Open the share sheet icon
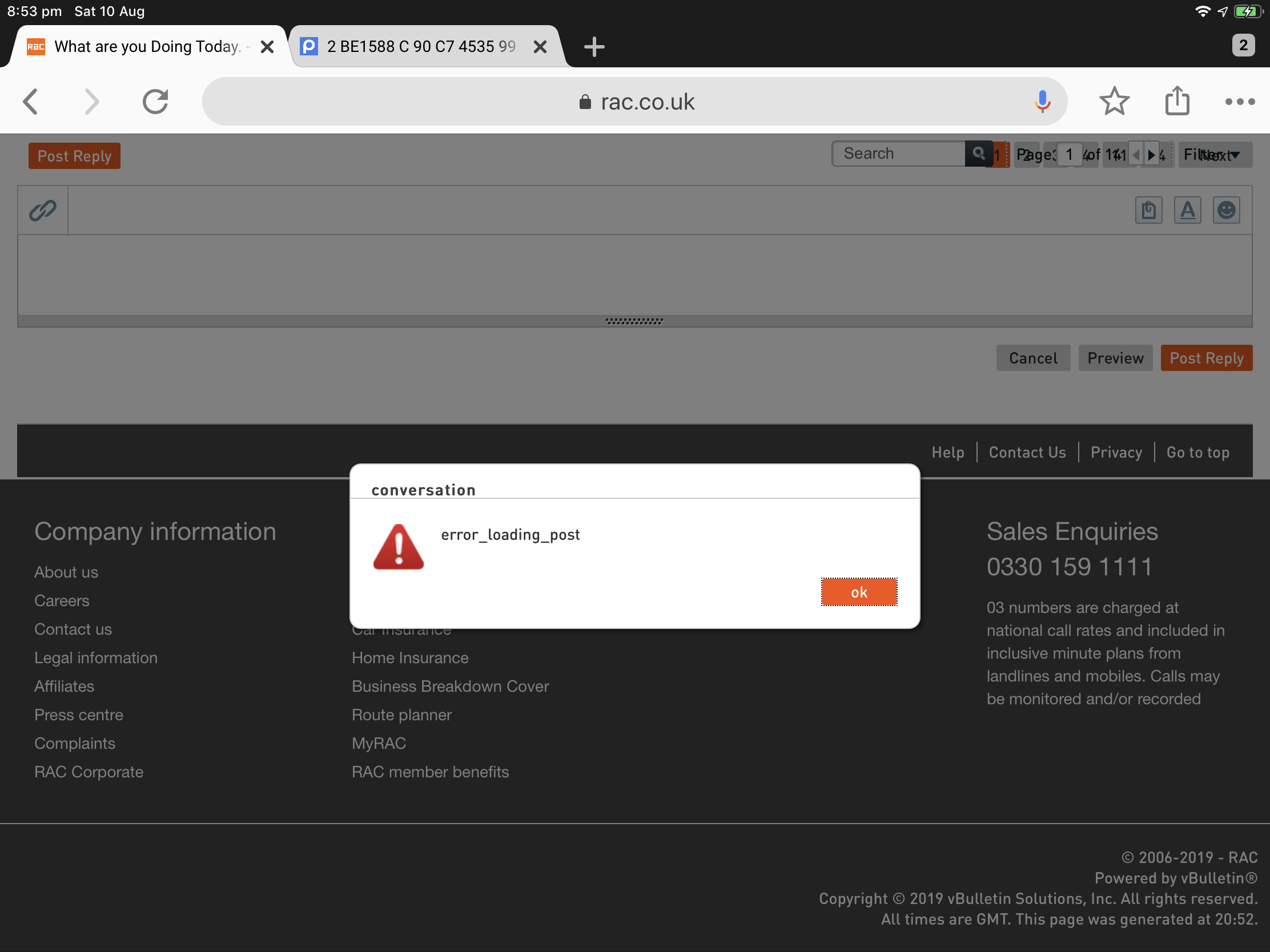1270x952 pixels. tap(1177, 102)
